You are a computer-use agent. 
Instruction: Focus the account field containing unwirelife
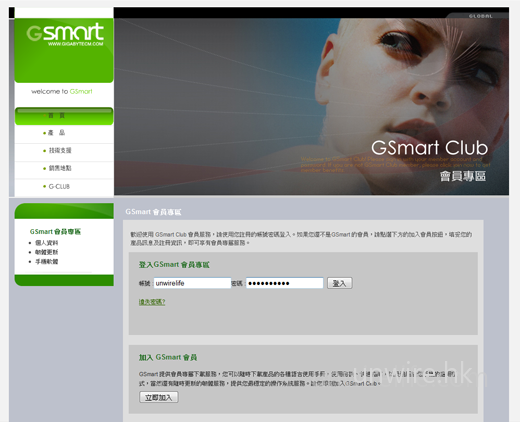pyautogui.click(x=192, y=283)
